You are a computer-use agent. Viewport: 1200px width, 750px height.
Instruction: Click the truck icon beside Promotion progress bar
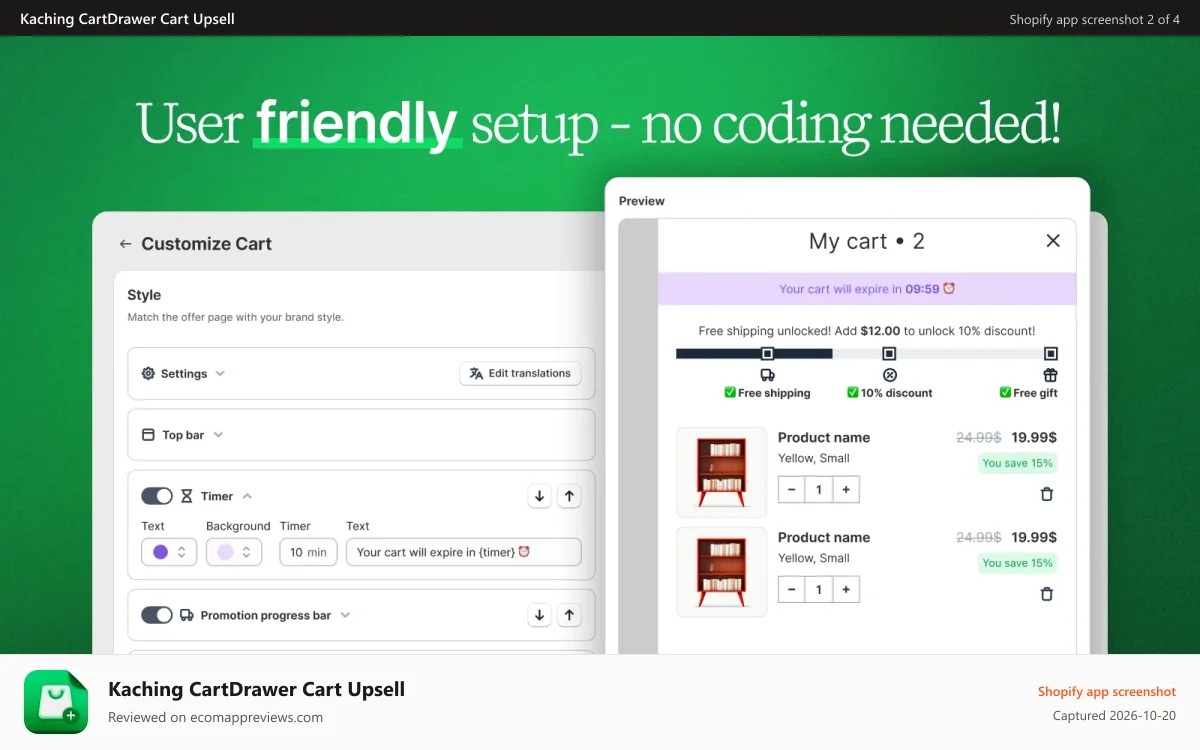[x=187, y=615]
